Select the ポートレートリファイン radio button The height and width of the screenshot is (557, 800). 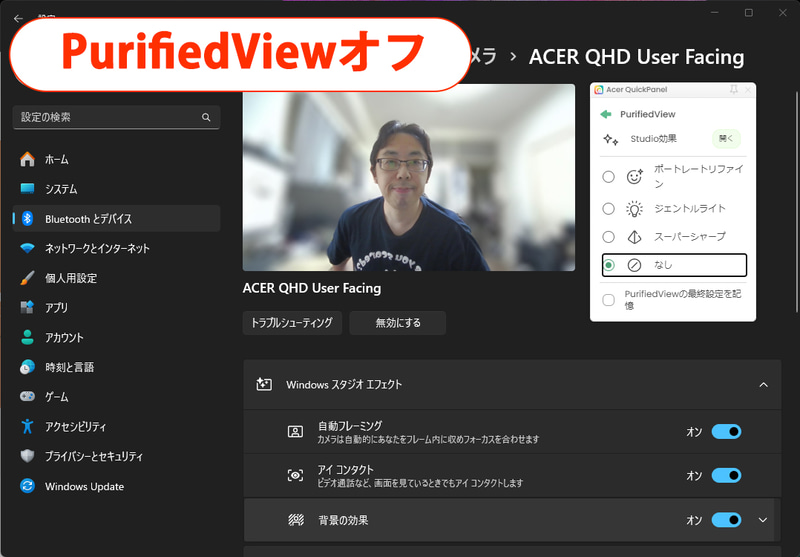[608, 176]
